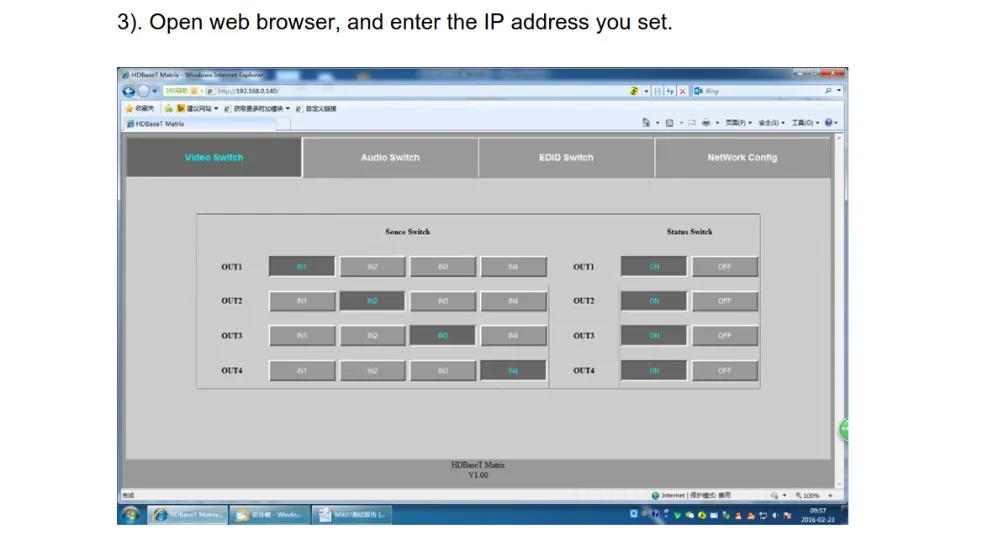This screenshot has height=555, width=1000.
Task: Select IN4 for OUT4 scene switch
Action: [513, 371]
